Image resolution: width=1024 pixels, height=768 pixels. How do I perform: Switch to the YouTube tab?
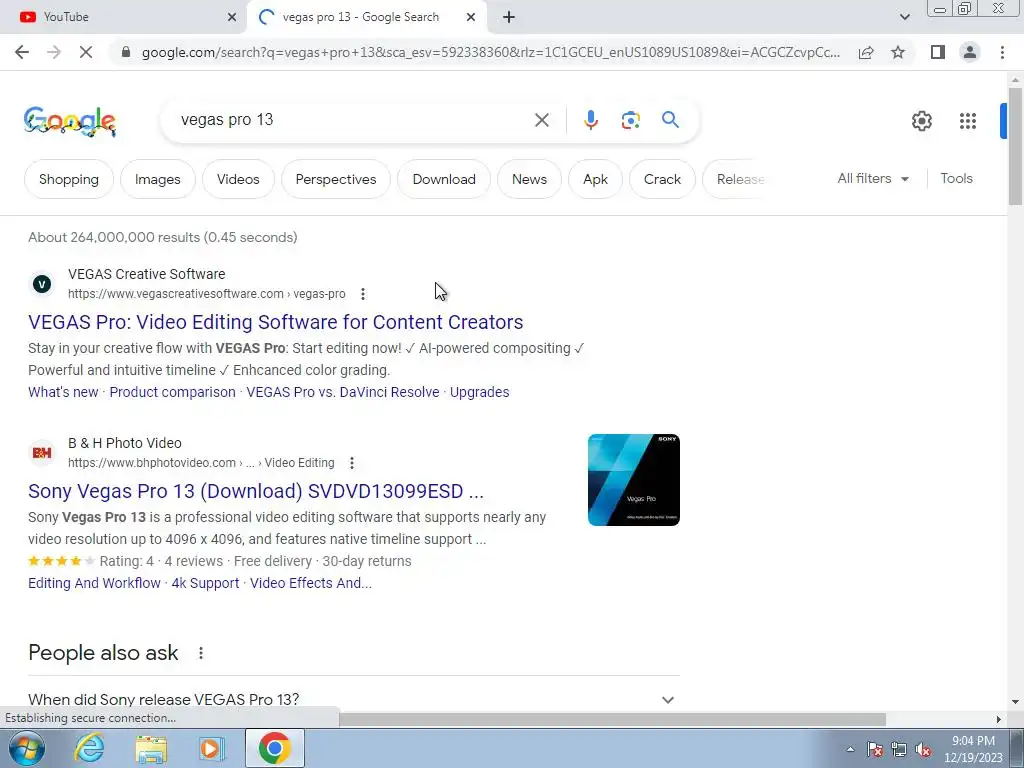pyautogui.click(x=123, y=18)
